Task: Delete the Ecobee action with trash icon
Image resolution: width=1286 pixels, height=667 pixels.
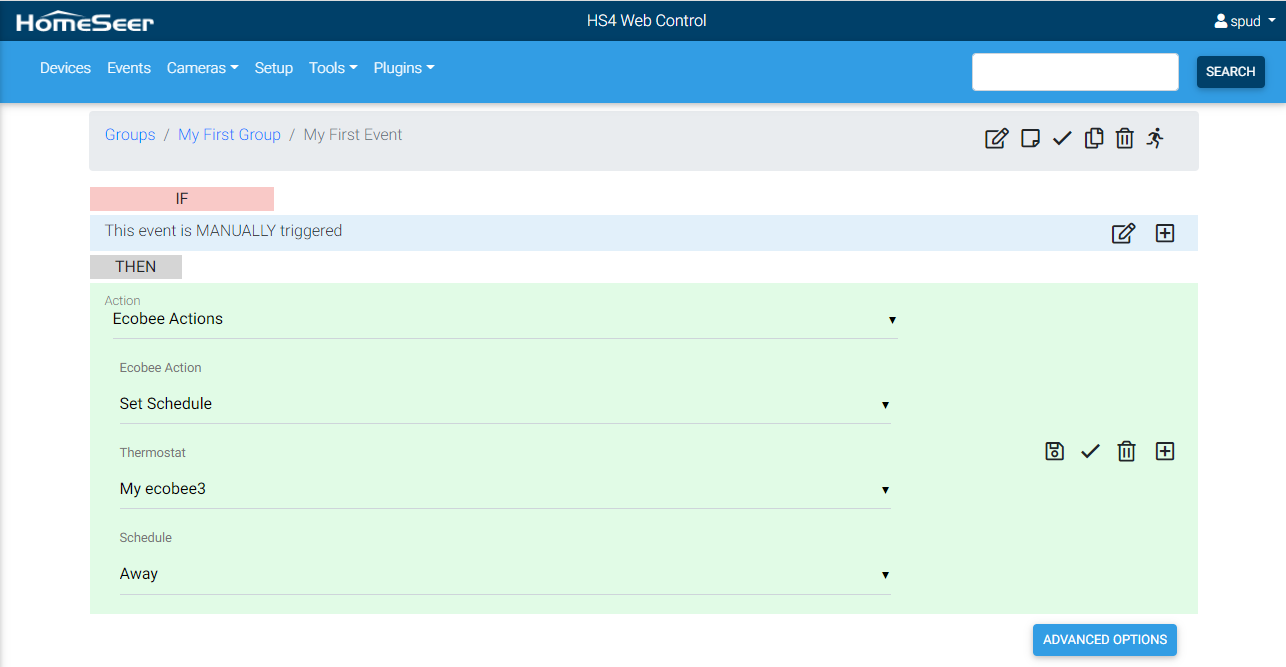Action: click(1126, 452)
